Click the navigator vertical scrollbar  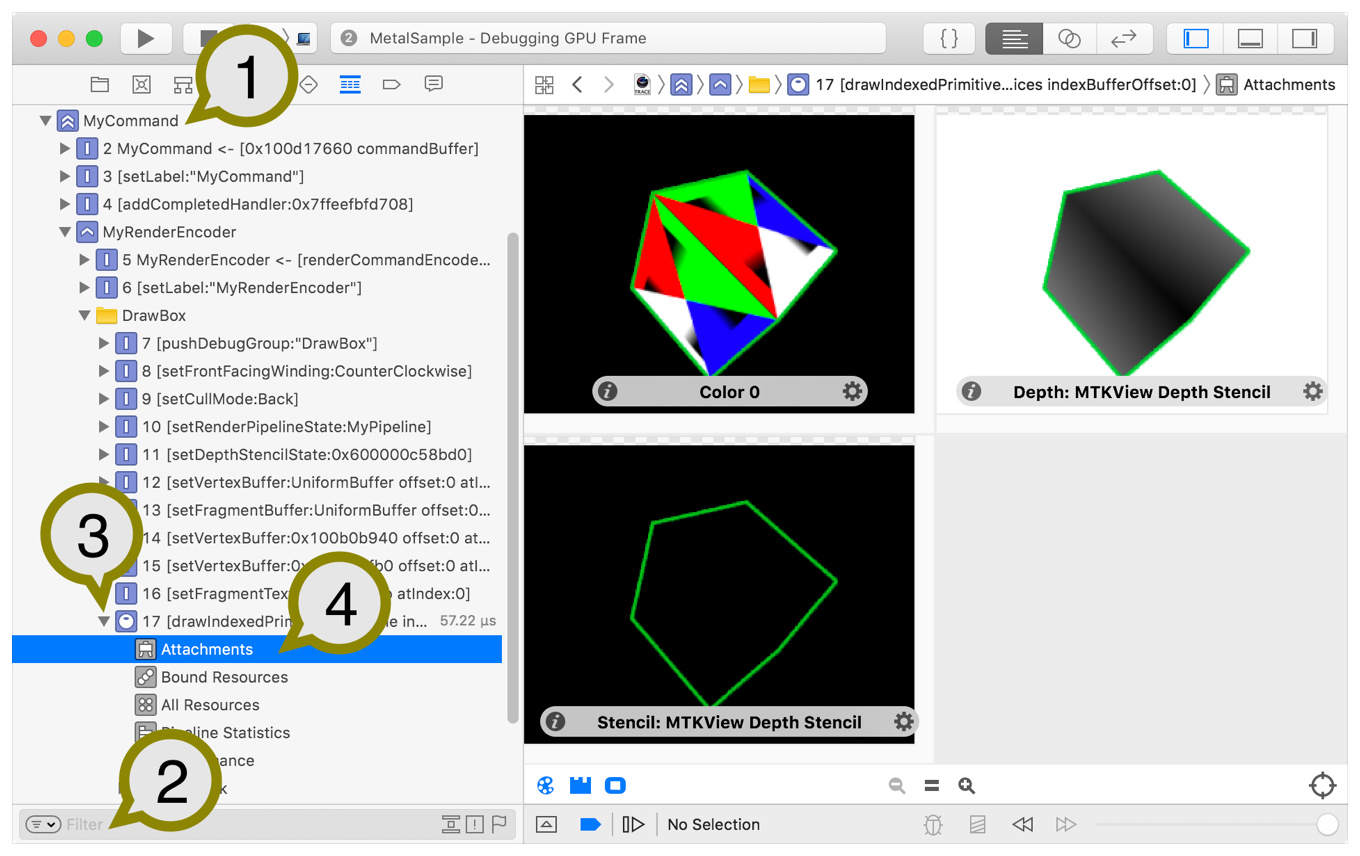(513, 478)
